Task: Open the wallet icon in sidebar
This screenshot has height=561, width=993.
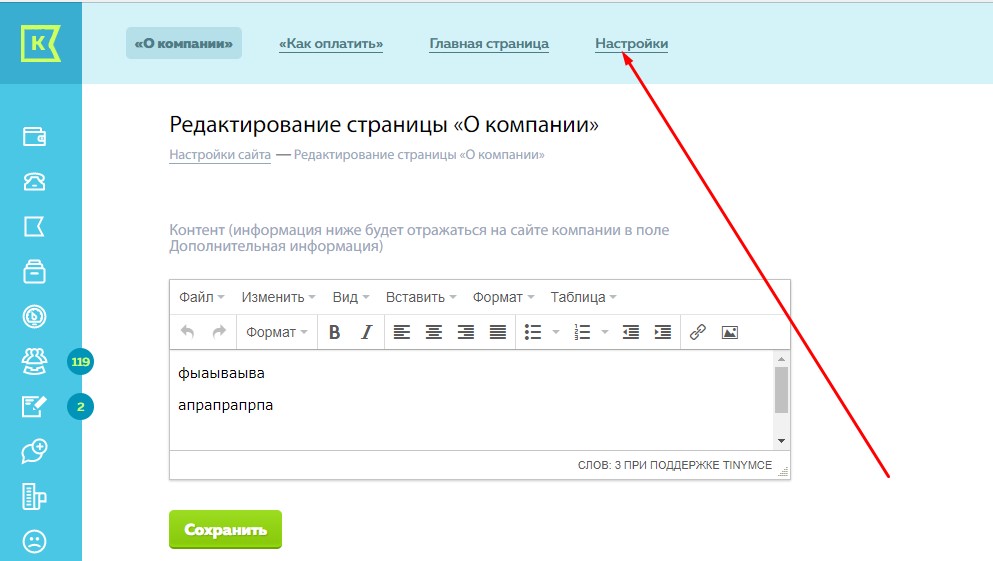Action: click(x=34, y=136)
